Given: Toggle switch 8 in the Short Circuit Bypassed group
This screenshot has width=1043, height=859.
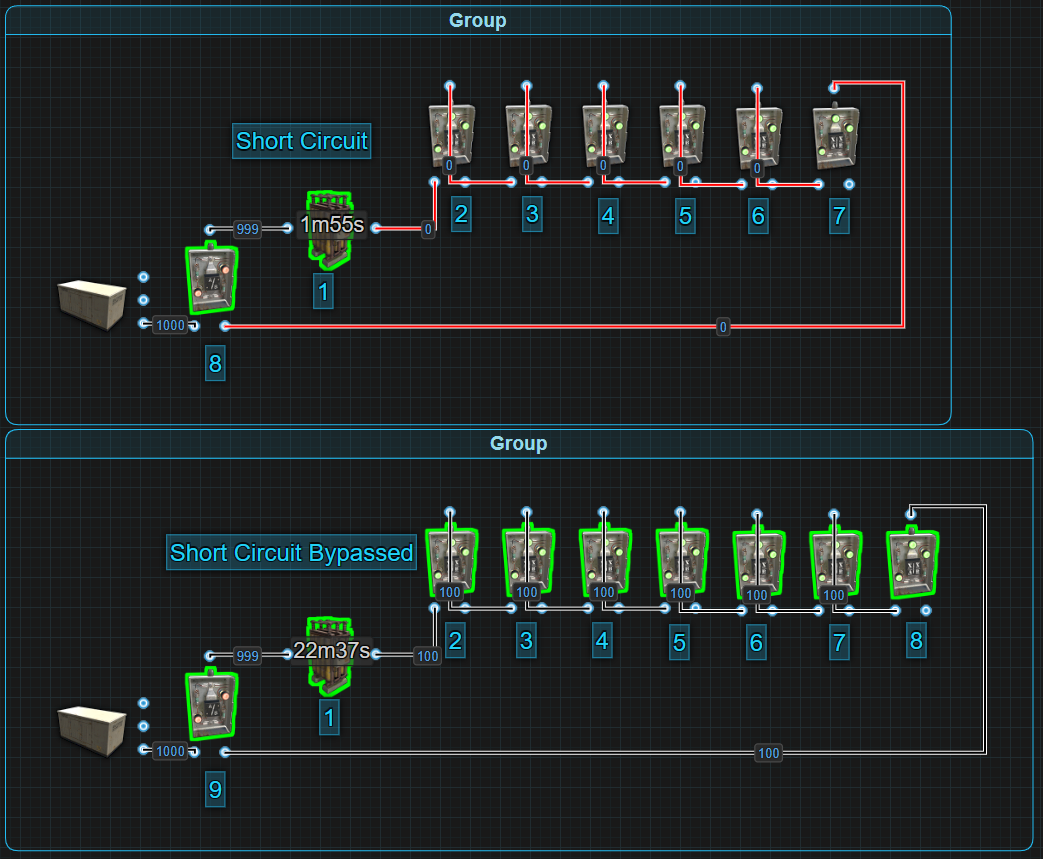Looking at the screenshot, I should tap(910, 562).
